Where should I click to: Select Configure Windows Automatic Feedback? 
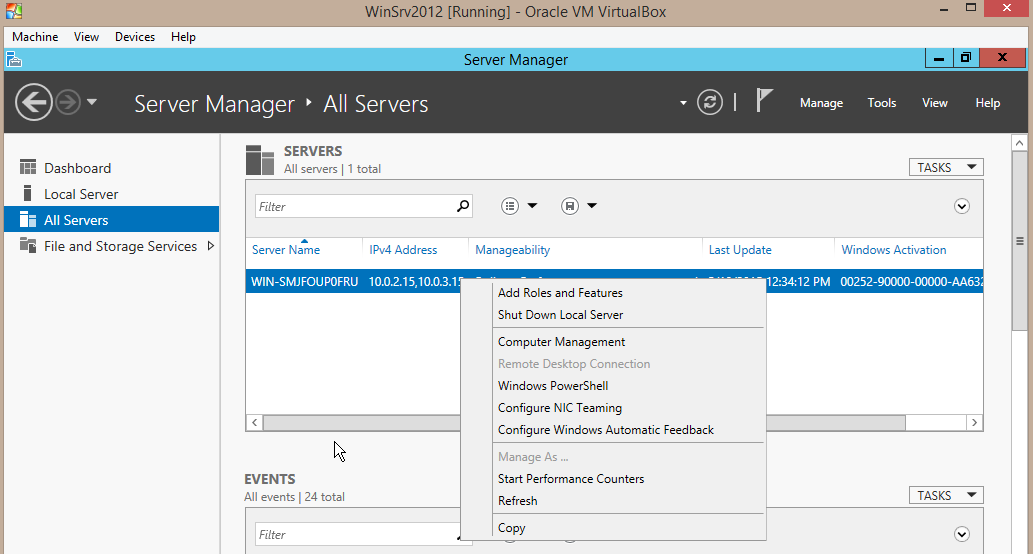coord(606,430)
